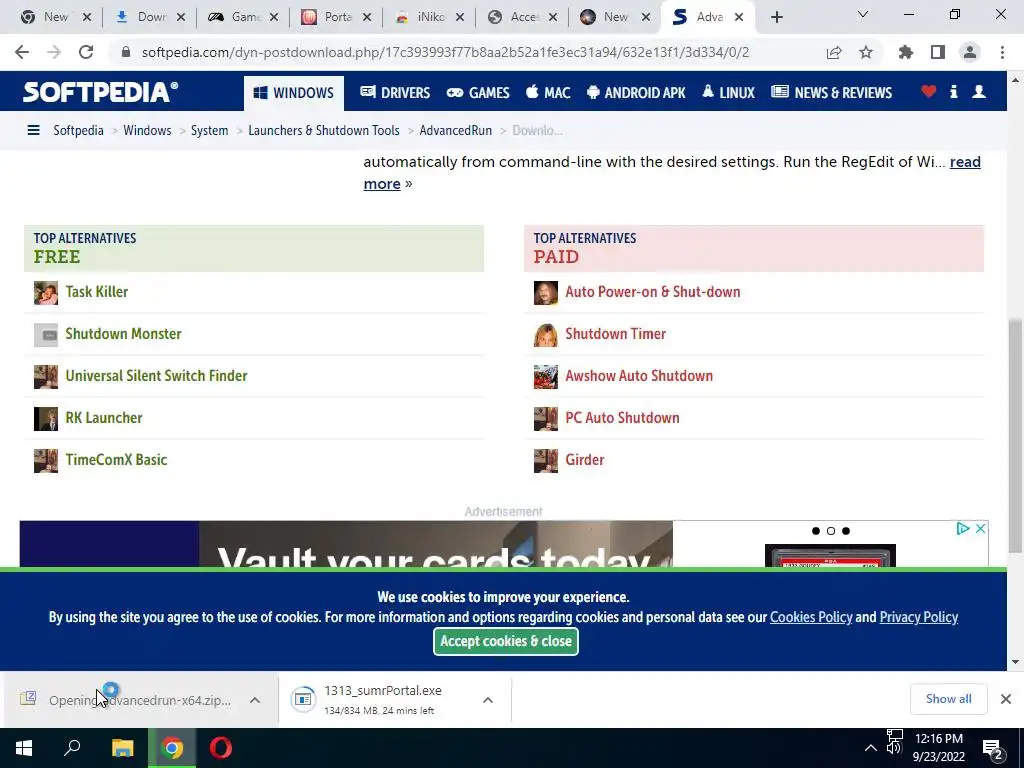Click info icon in Softpedia header
Screen dimensions: 1024x768
953,92
